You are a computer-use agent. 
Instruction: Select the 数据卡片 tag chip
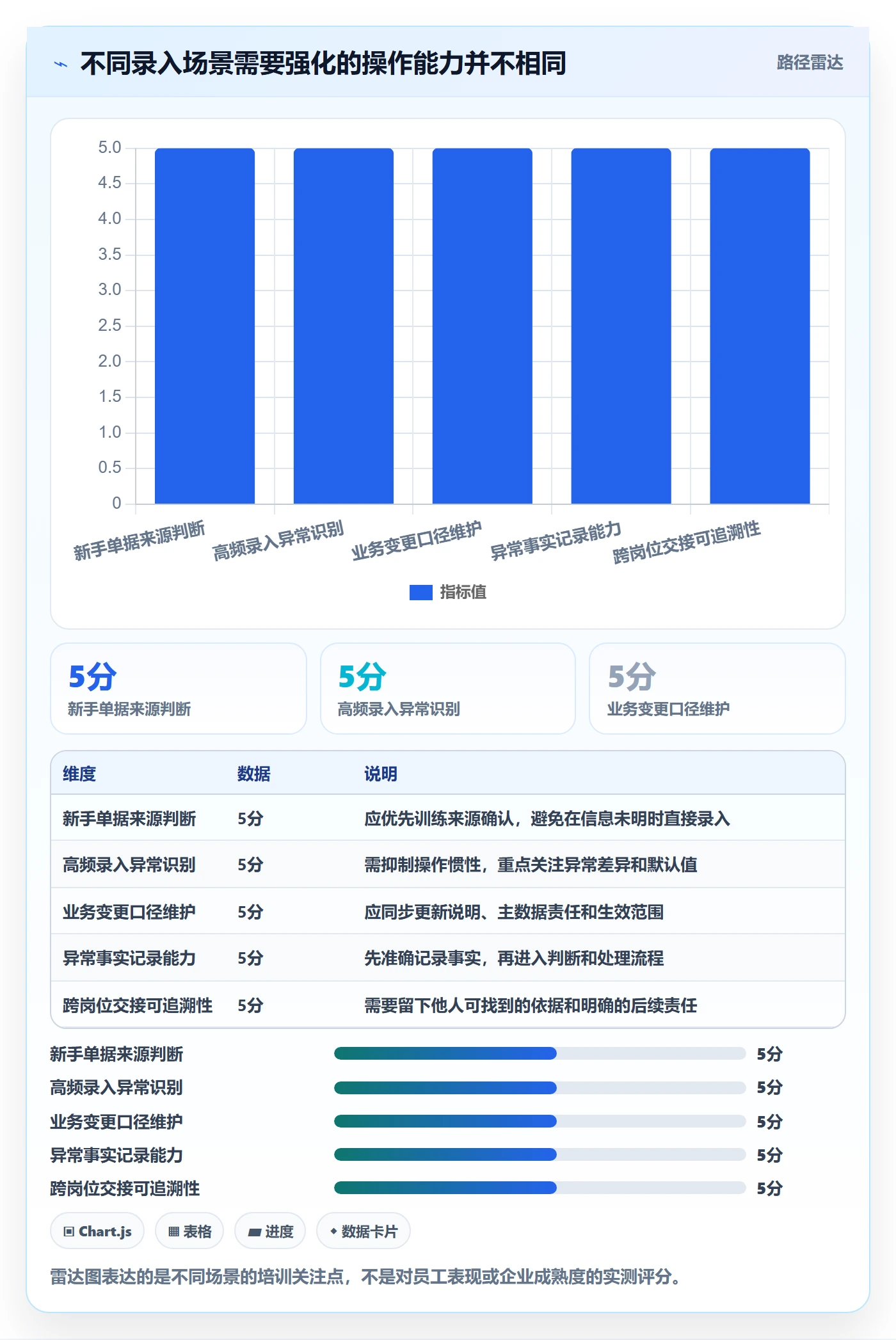point(364,1231)
